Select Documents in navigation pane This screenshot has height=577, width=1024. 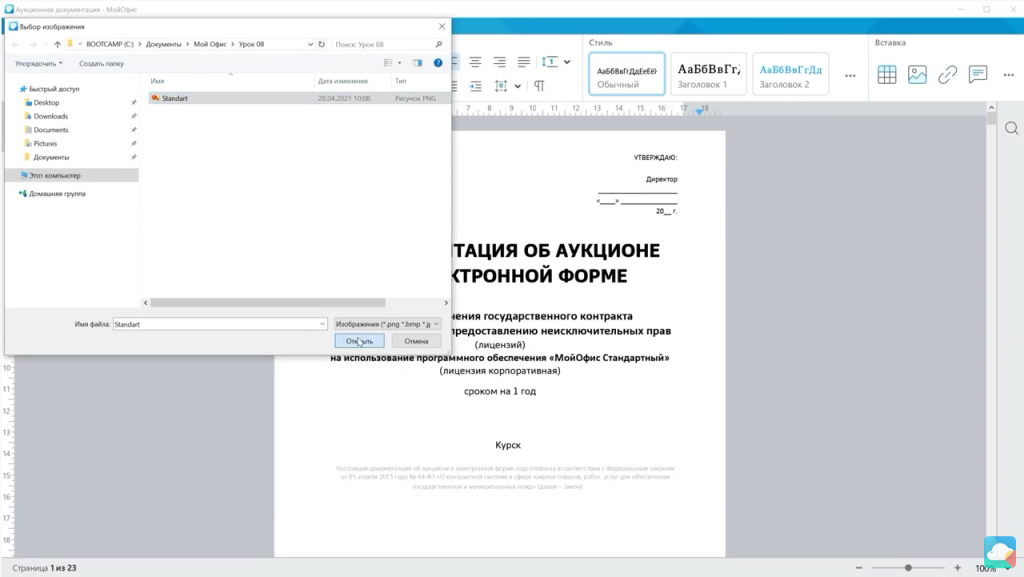point(50,130)
